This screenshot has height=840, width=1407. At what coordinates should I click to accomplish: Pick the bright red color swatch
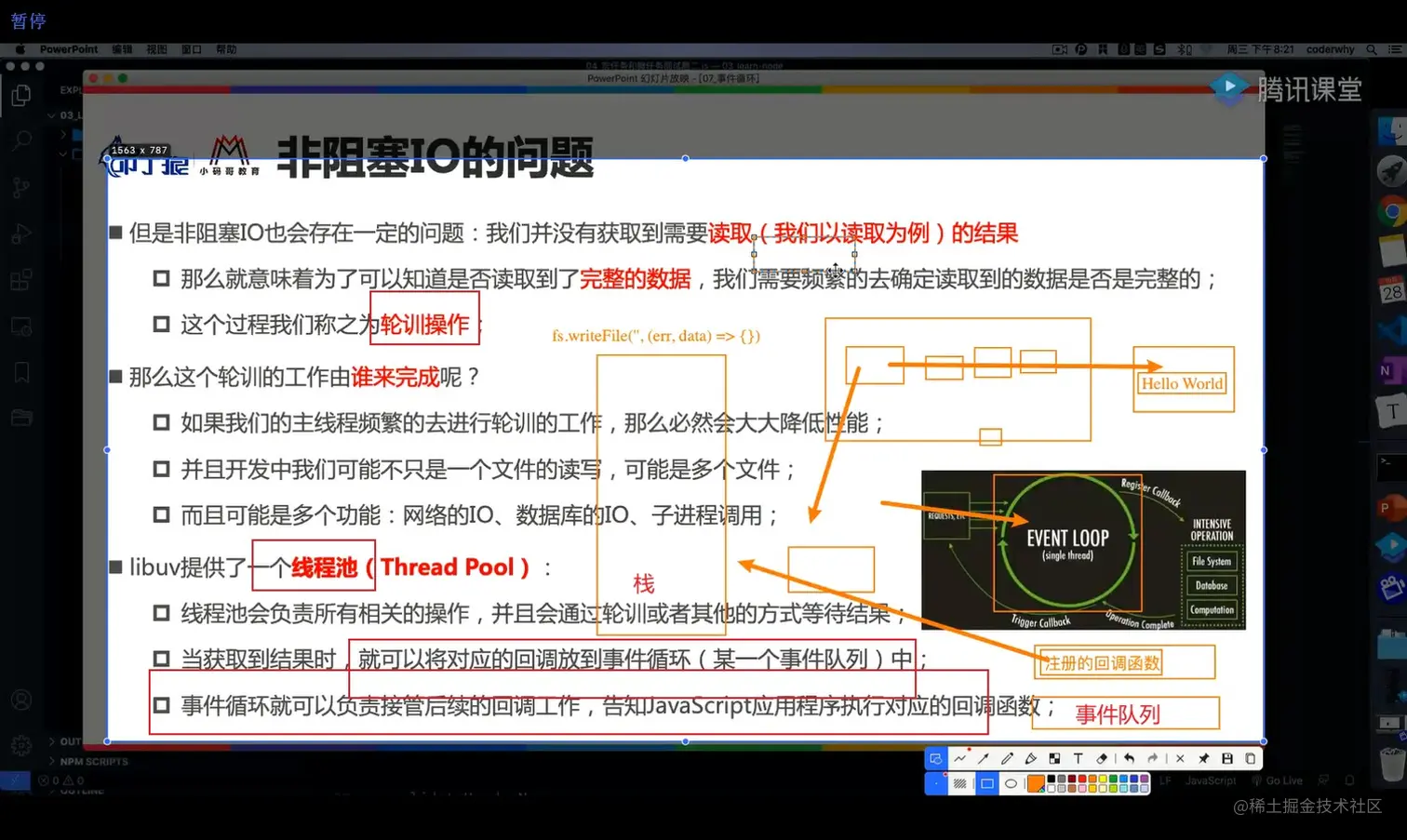pyautogui.click(x=1082, y=779)
